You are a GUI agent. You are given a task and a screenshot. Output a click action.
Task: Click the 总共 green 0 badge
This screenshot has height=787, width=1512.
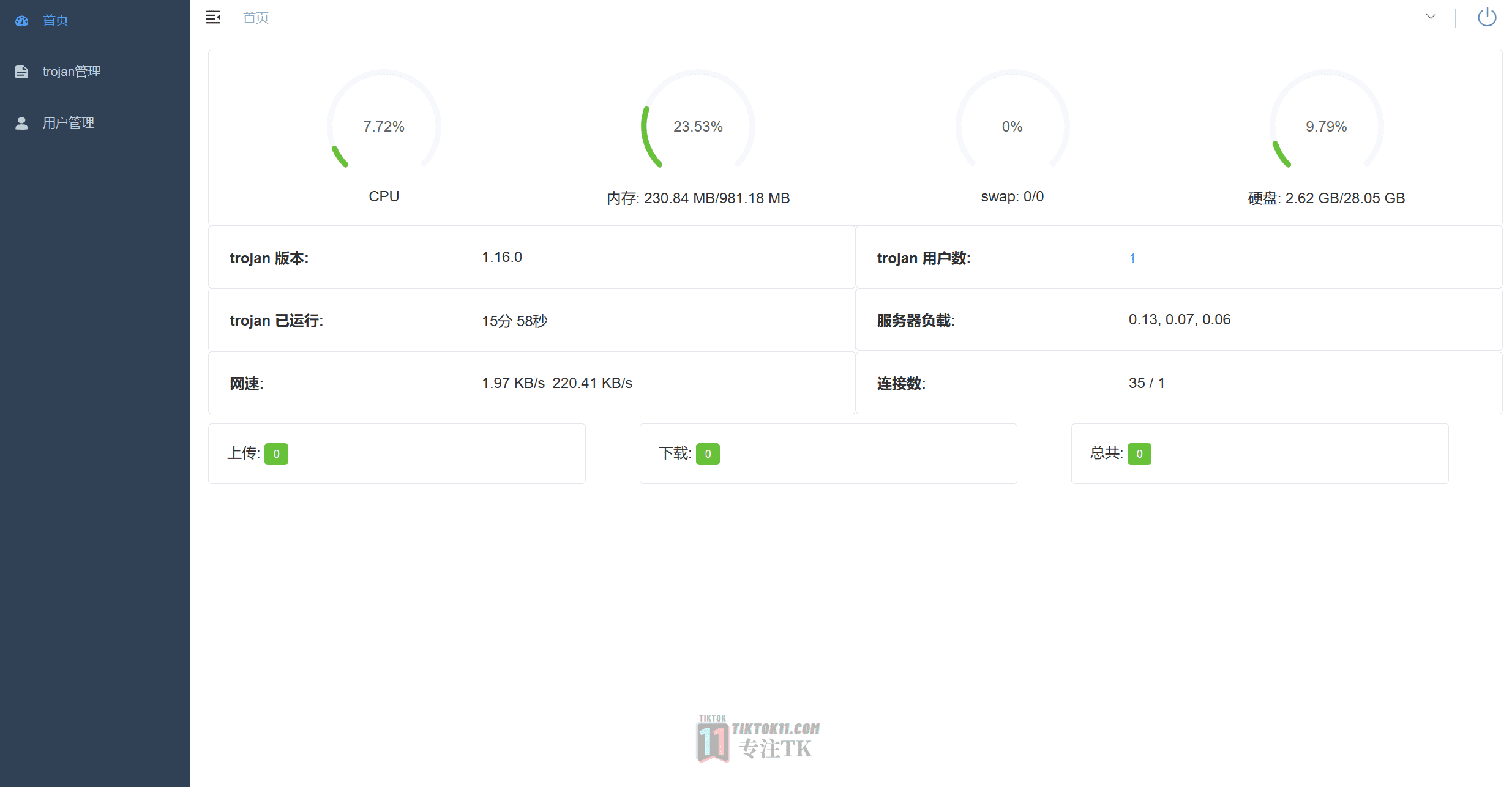point(1139,454)
